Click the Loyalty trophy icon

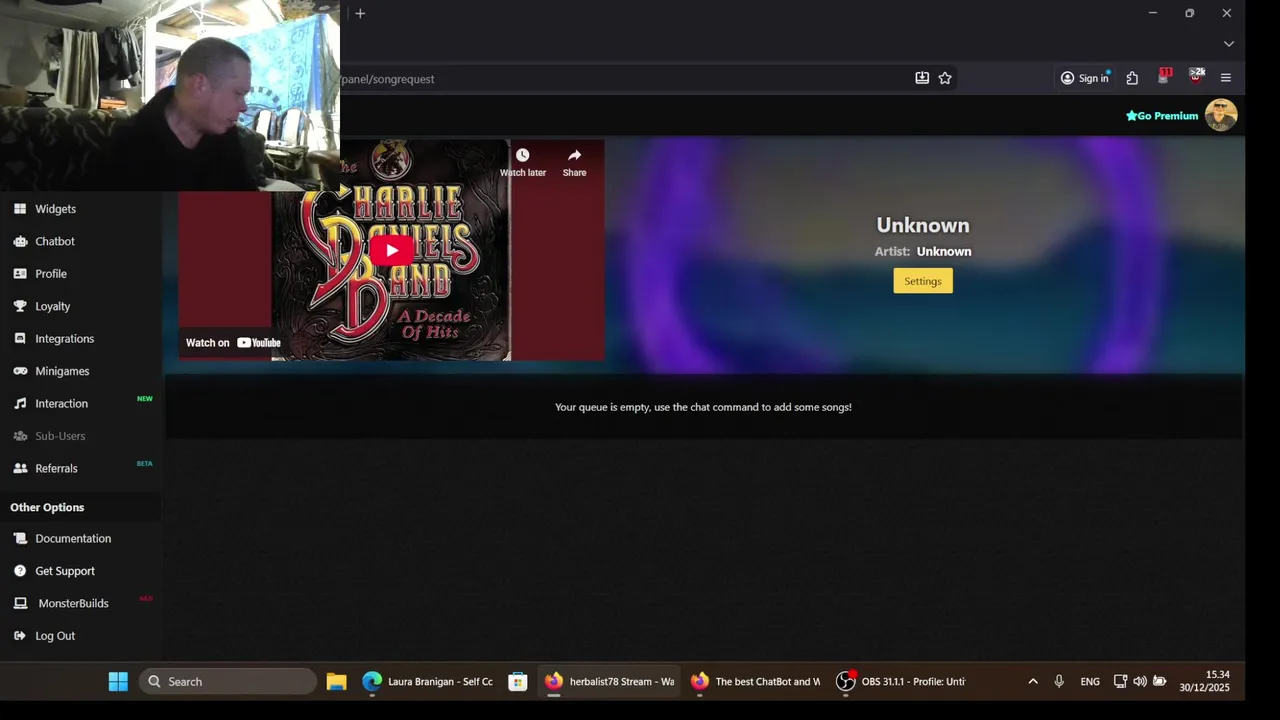(x=20, y=306)
